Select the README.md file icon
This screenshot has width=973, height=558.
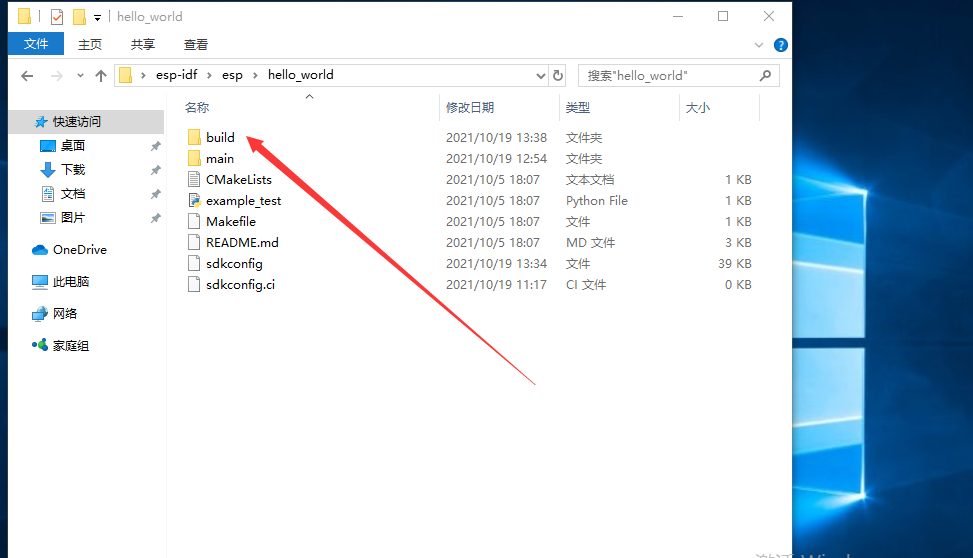point(194,243)
